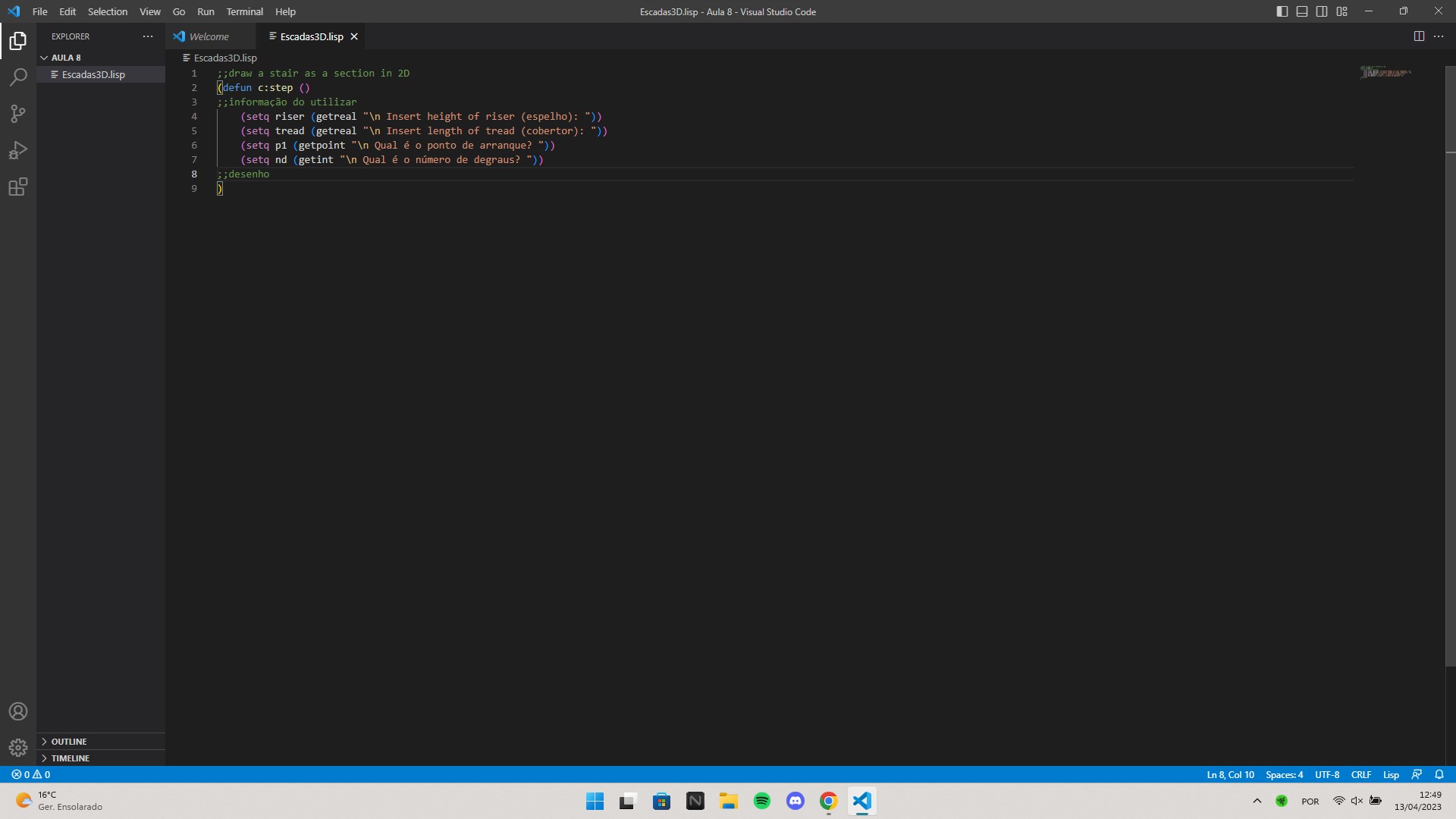1456x819 pixels.
Task: Open the Accounts menu icon
Action: 18,711
